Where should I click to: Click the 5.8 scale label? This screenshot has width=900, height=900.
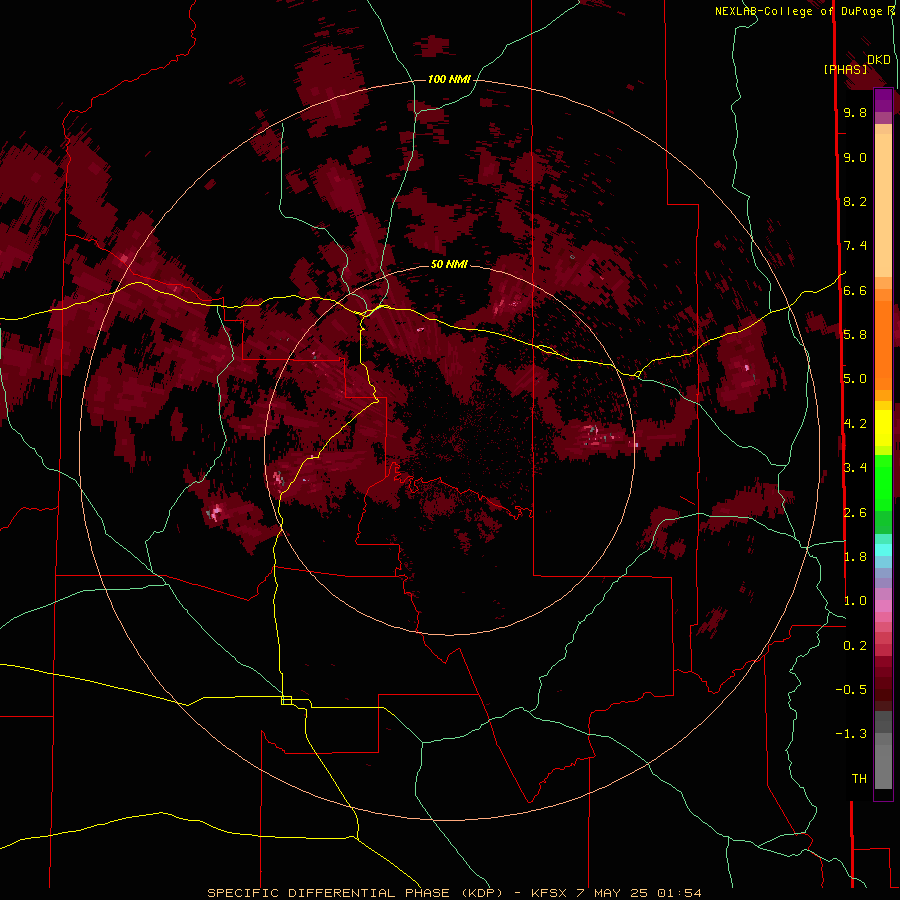point(855,335)
